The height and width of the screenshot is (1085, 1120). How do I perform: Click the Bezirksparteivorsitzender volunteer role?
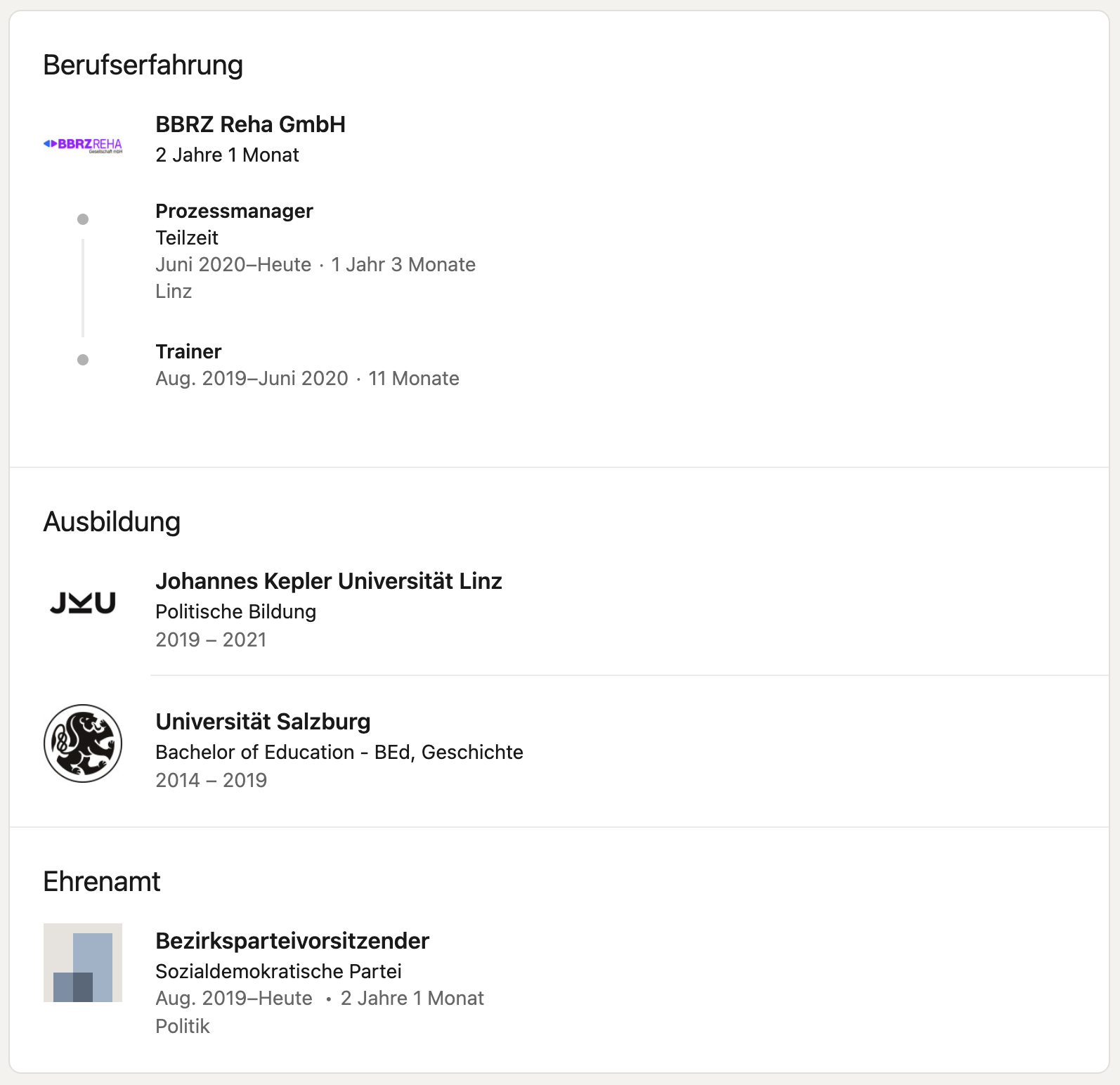292,941
